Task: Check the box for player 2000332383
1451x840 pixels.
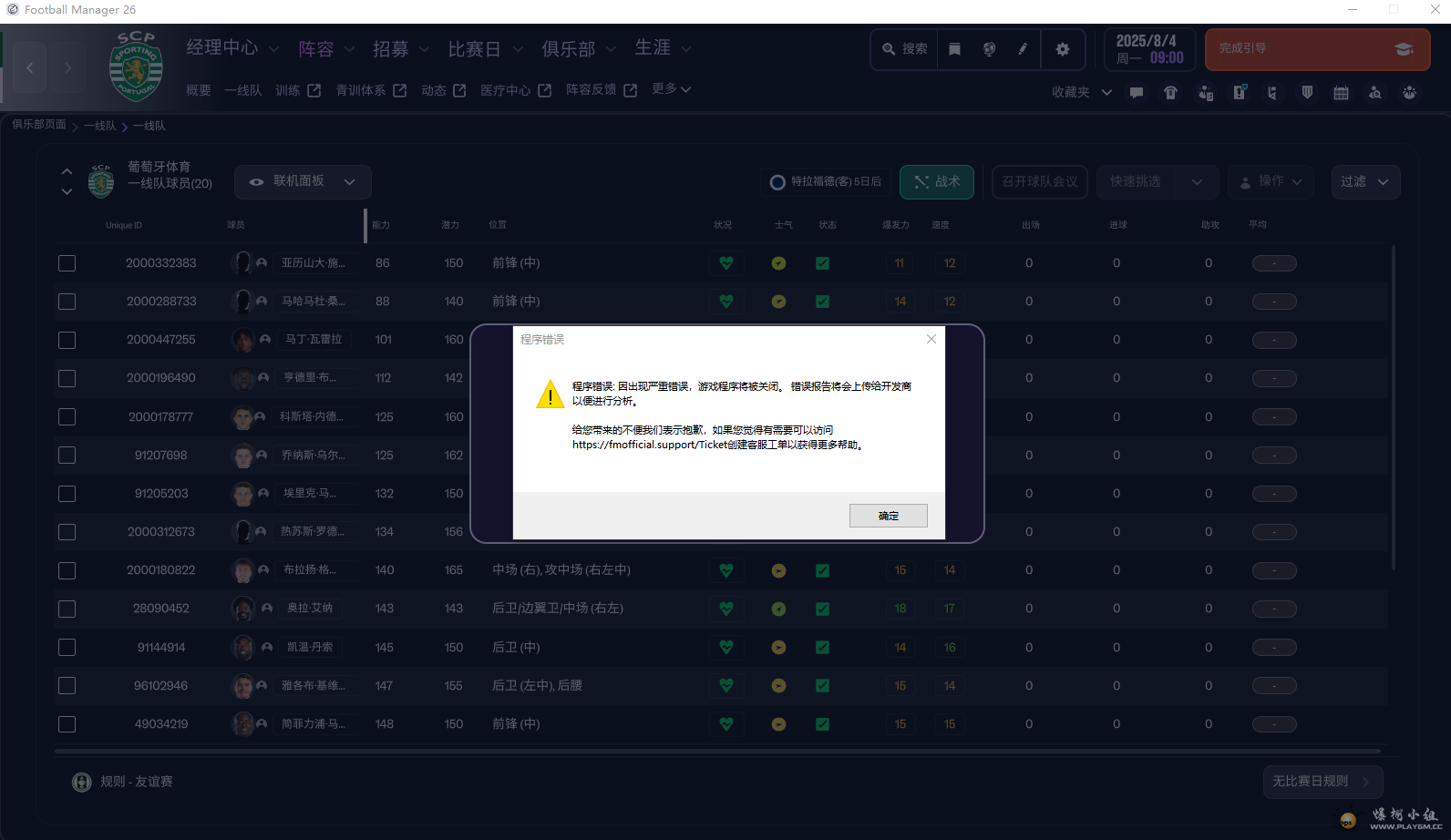Action: pyautogui.click(x=67, y=263)
